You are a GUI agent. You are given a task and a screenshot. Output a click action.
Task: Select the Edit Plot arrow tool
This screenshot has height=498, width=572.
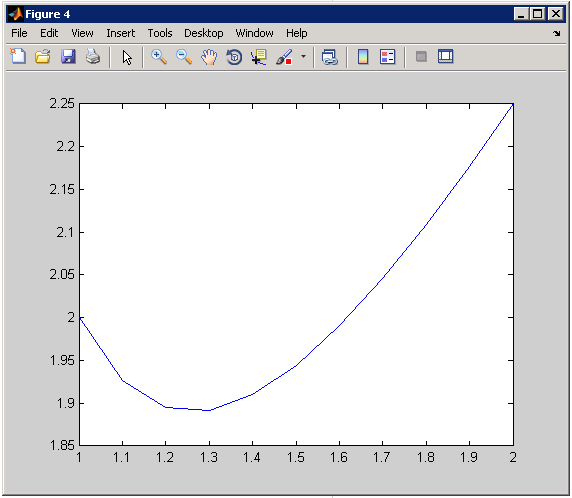(x=127, y=57)
